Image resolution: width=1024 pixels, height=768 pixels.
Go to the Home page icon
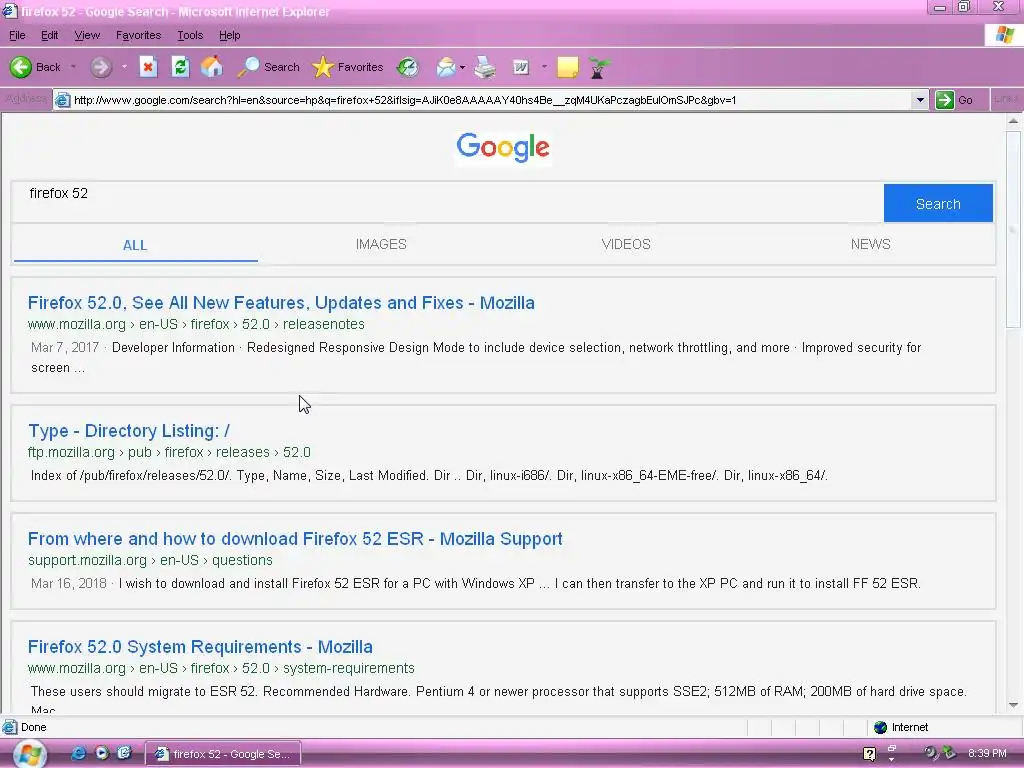pos(212,67)
